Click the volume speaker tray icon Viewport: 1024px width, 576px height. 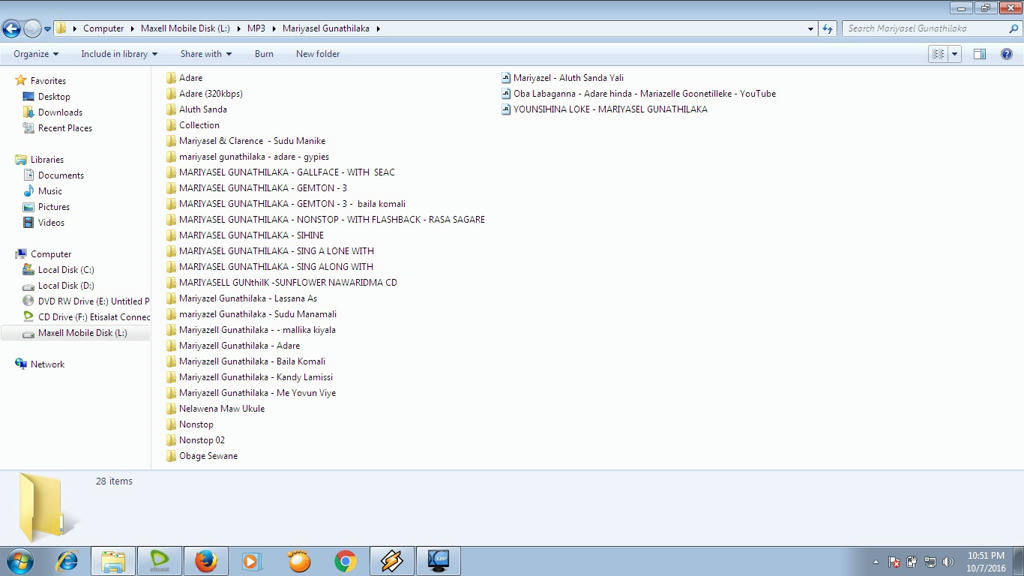click(x=948, y=562)
